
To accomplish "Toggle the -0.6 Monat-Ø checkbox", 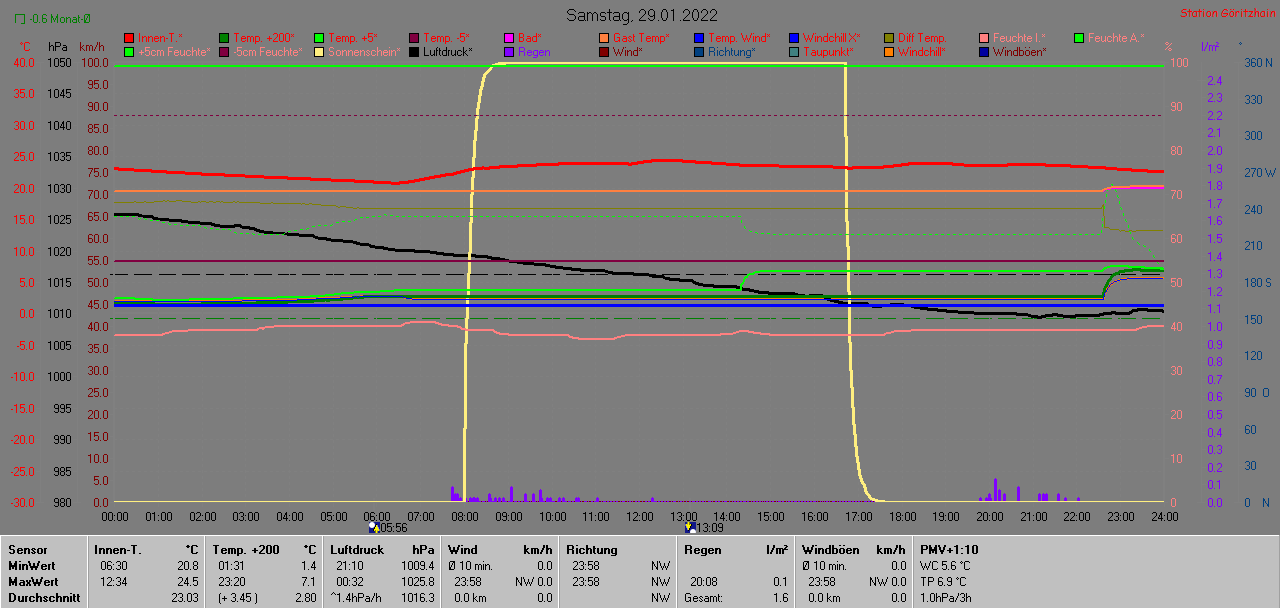I will tap(20, 19).
